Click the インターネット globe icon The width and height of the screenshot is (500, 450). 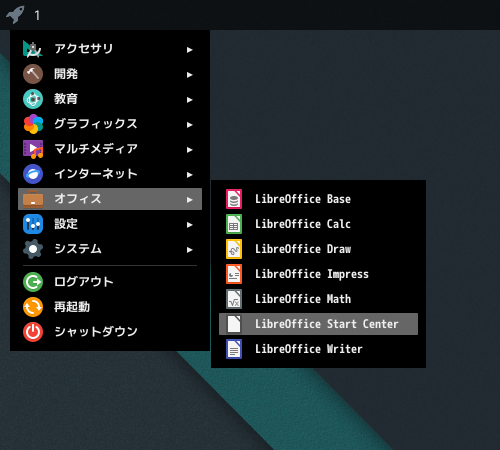tap(33, 174)
